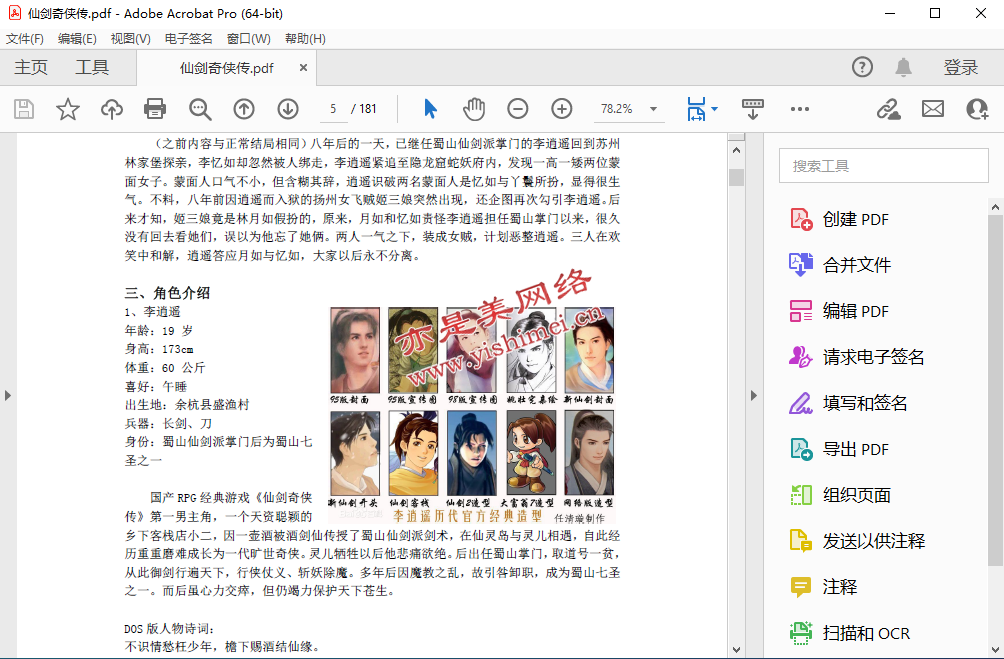Click document scrollbar up arrow

pos(736,150)
